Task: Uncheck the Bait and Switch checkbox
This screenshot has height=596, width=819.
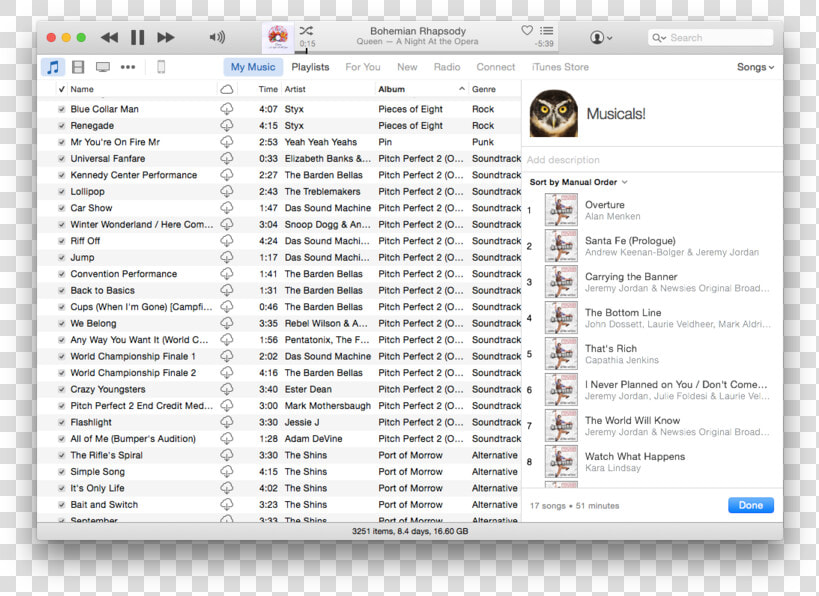Action: tap(61, 505)
